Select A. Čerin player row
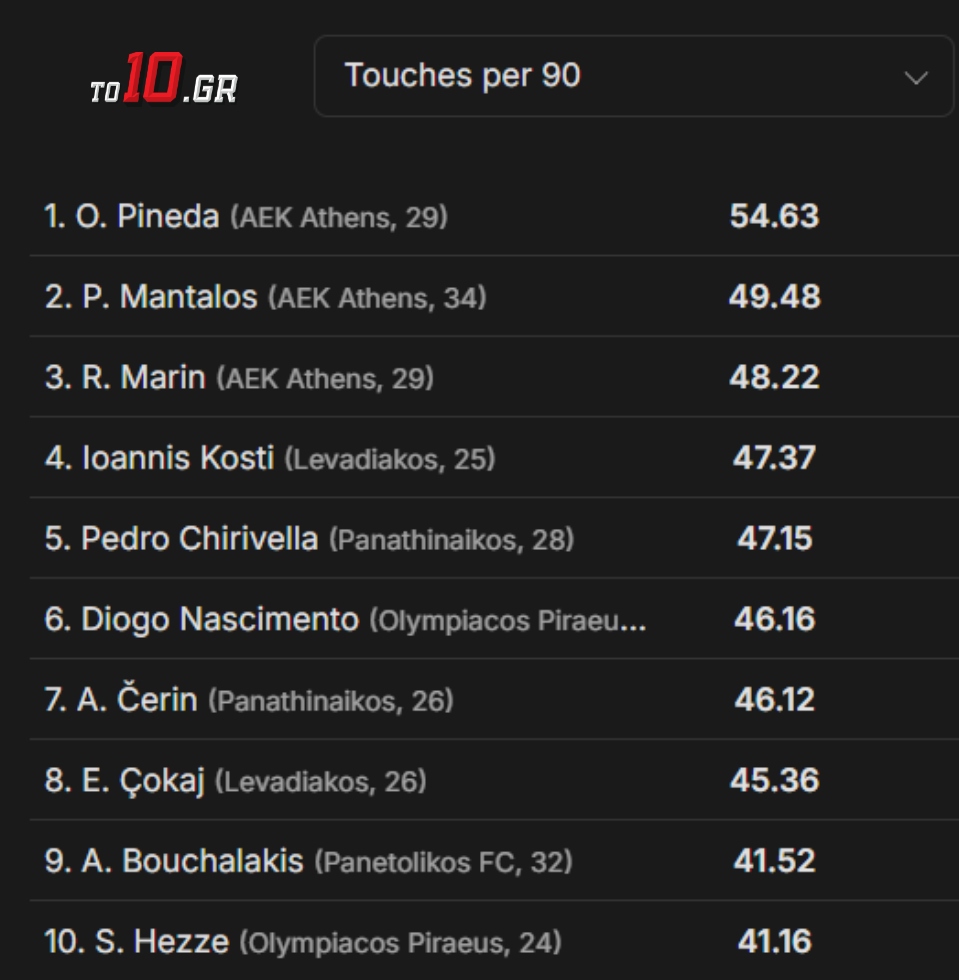The image size is (959, 980). click(122, 700)
